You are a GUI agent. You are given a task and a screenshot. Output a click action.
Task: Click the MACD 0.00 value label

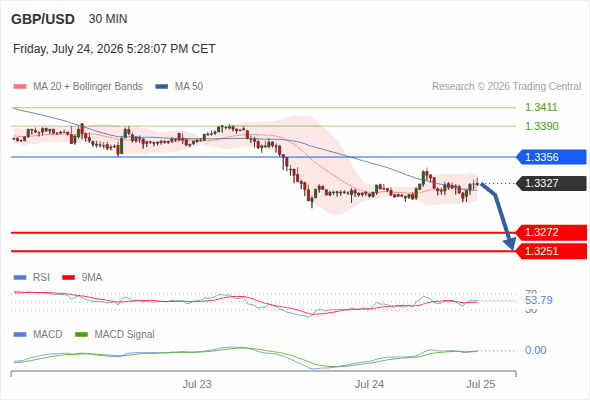coord(535,350)
